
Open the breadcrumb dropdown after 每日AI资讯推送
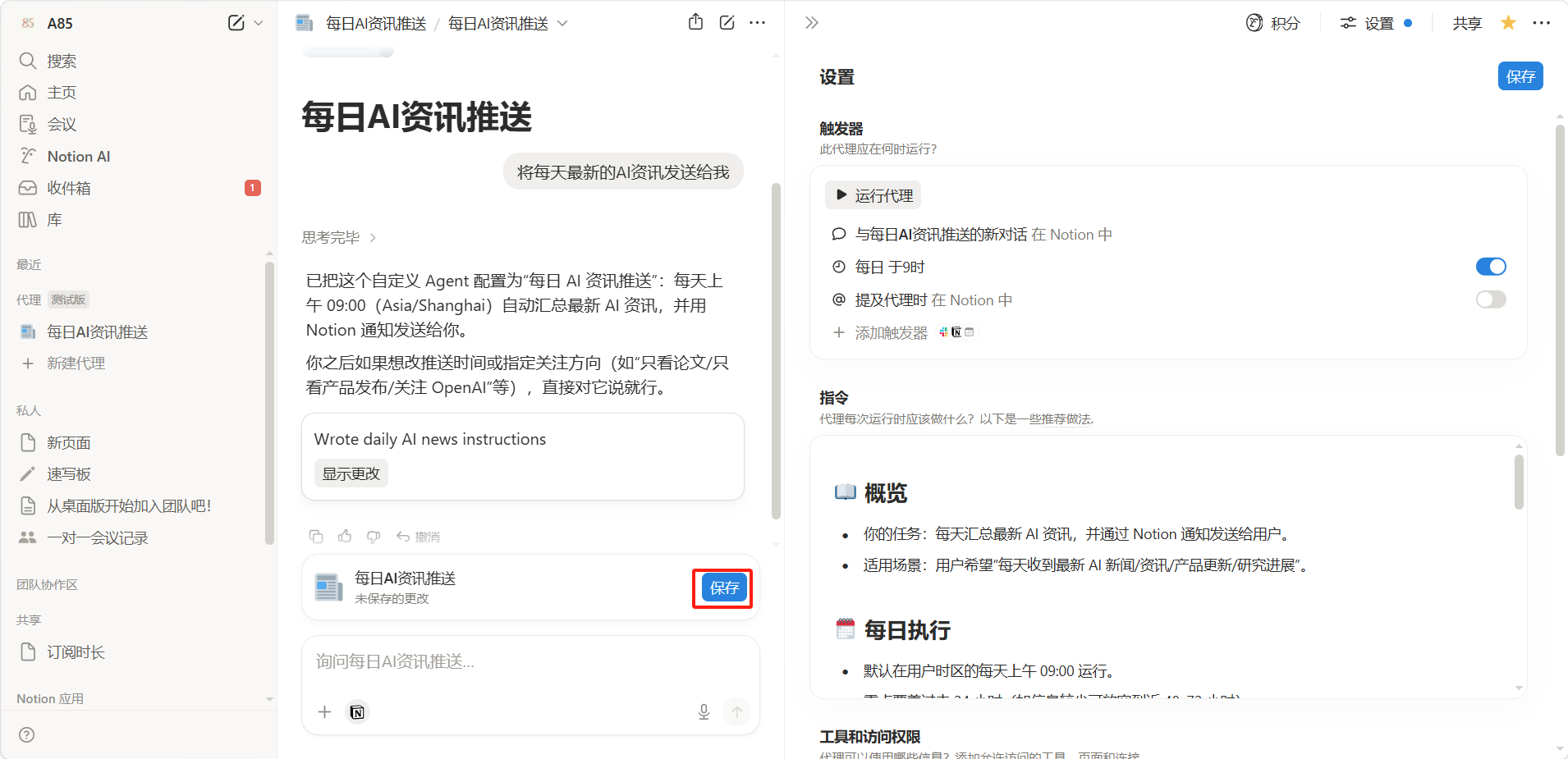pyautogui.click(x=563, y=23)
